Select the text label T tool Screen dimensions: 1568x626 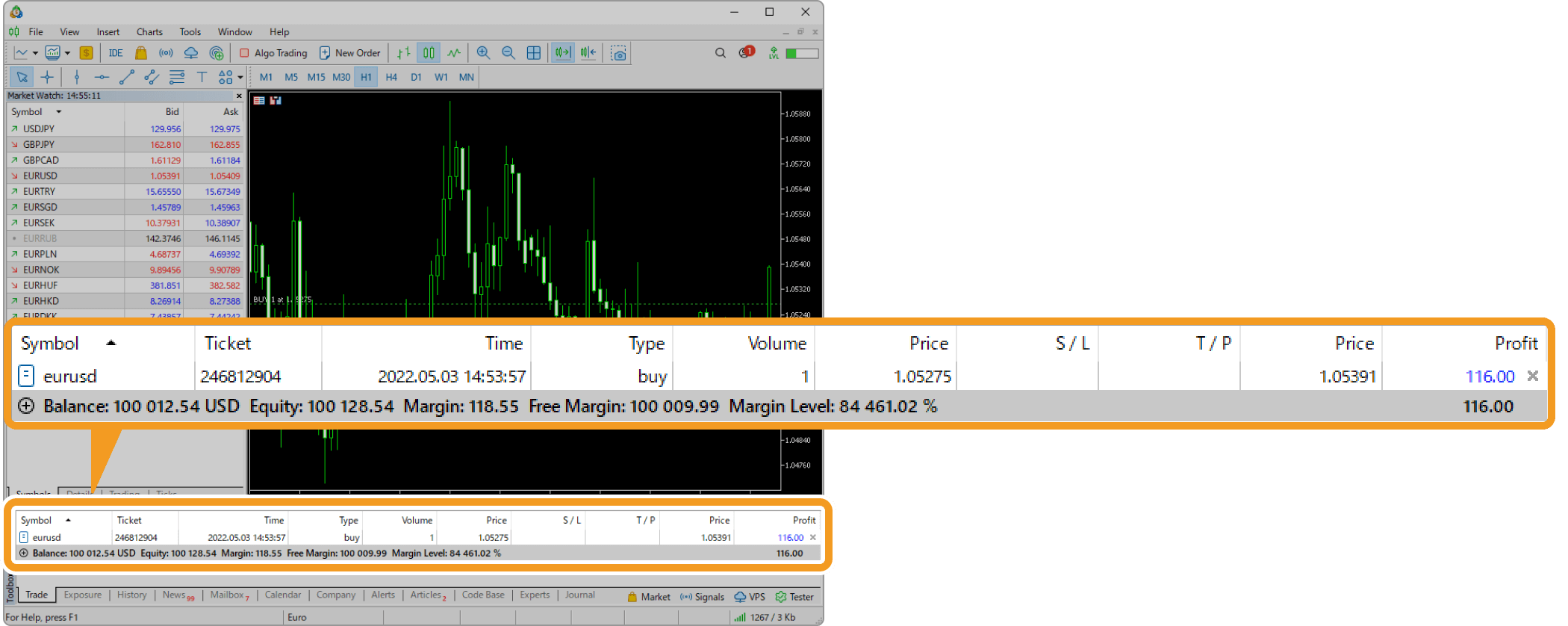(202, 77)
